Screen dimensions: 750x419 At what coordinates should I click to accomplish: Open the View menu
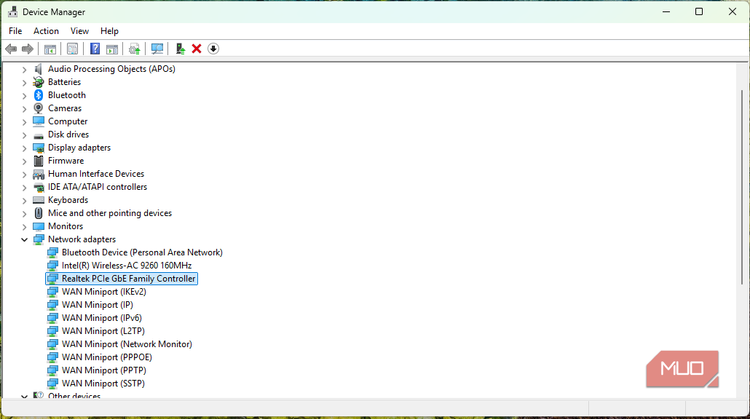pyautogui.click(x=79, y=31)
